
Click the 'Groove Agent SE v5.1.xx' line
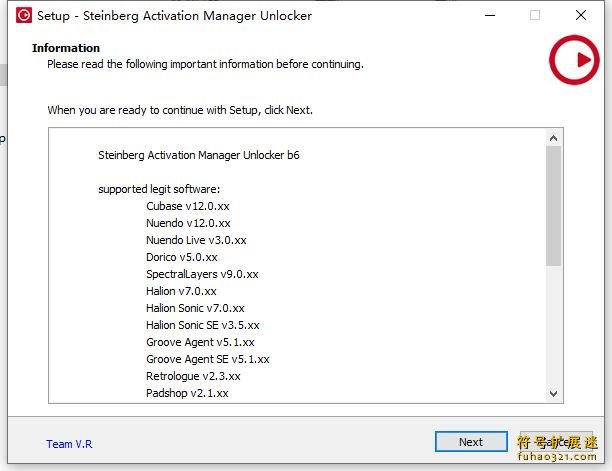(x=208, y=359)
